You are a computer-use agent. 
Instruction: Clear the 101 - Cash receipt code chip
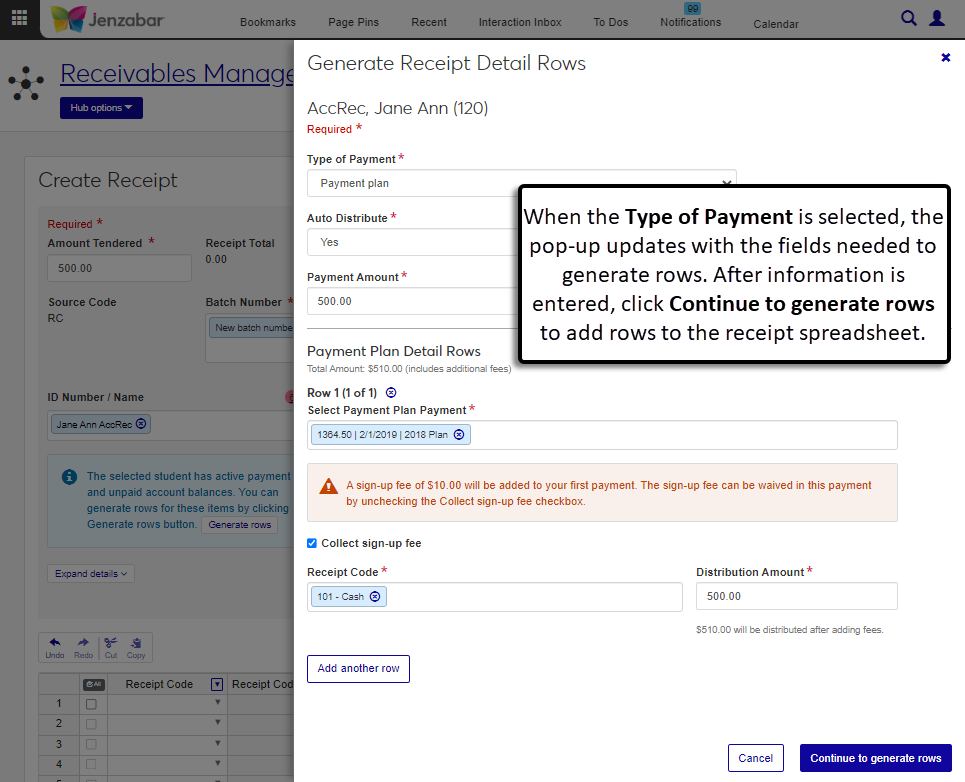(x=375, y=597)
